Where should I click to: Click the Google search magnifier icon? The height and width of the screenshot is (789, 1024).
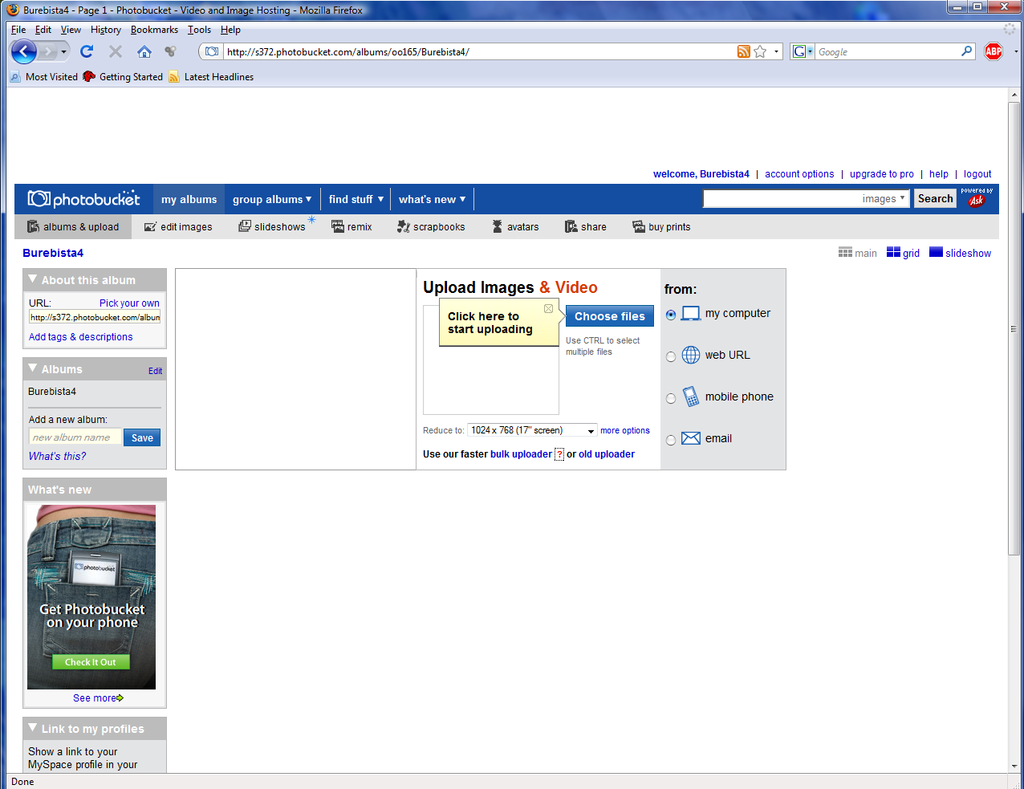coord(967,51)
